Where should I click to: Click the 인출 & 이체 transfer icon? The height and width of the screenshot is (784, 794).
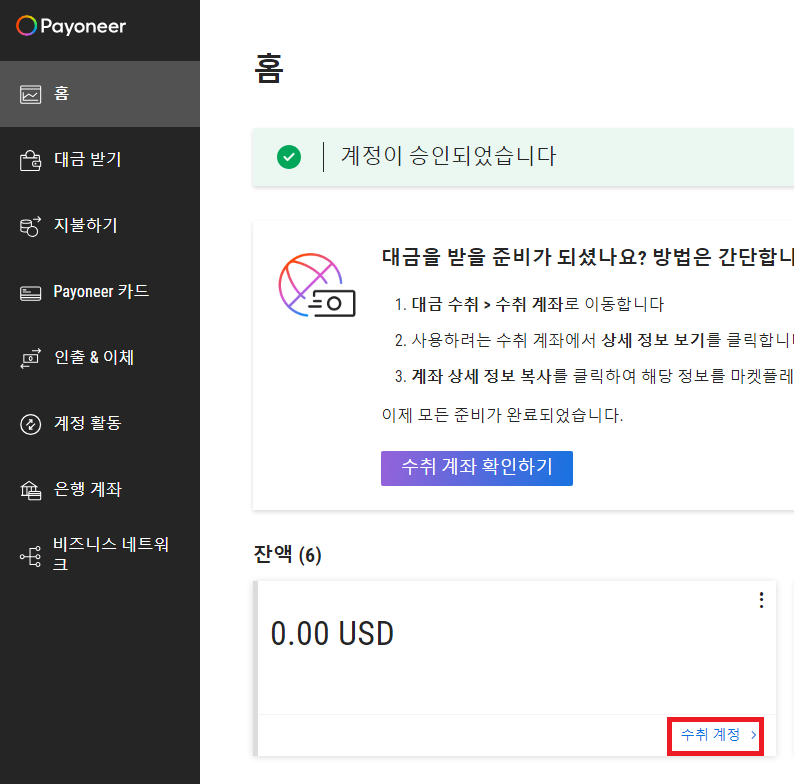(x=30, y=359)
